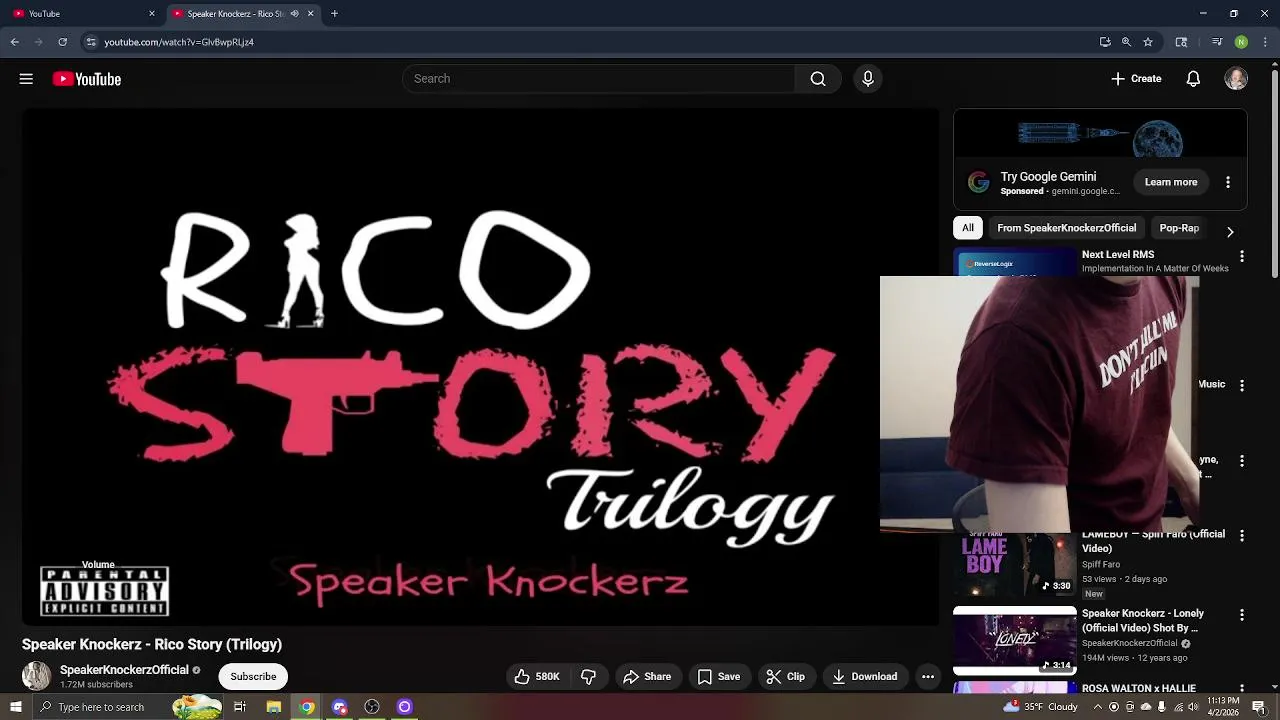Open the 35°F Cloudy weather widget
The image size is (1280, 720).
click(x=1041, y=707)
